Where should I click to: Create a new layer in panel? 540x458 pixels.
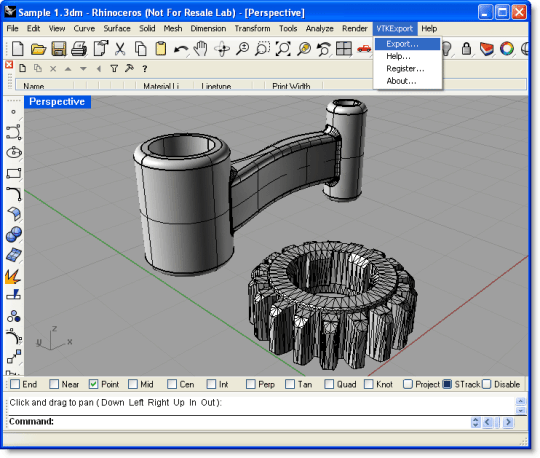coord(23,68)
